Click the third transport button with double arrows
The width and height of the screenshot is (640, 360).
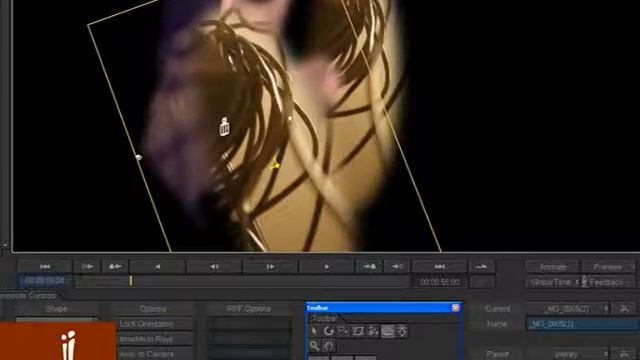(x=115, y=267)
